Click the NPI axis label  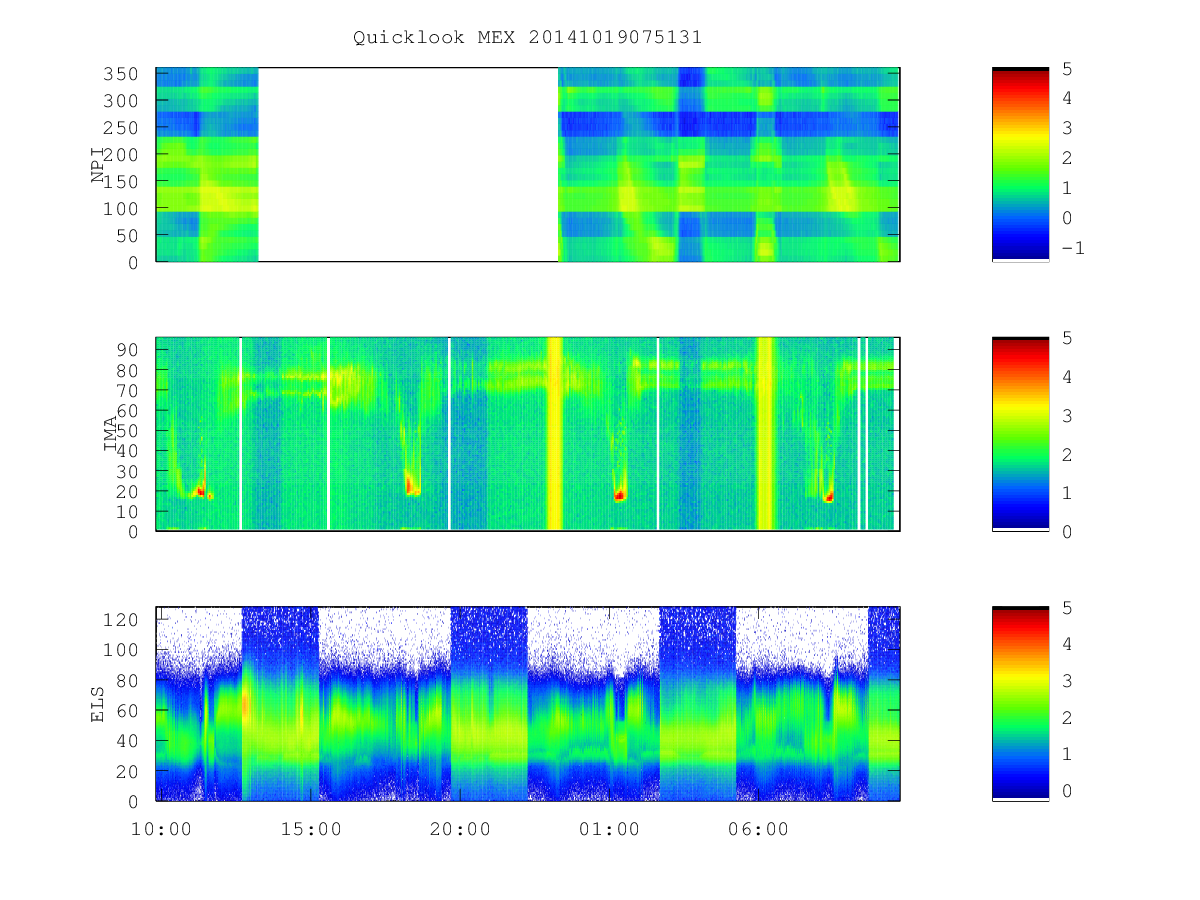(98, 165)
